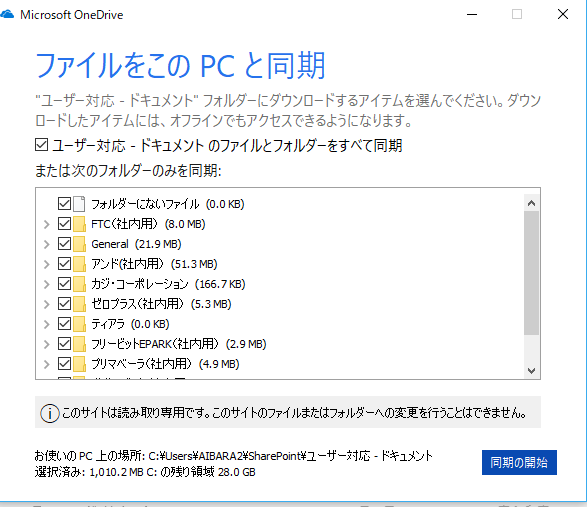The image size is (587, 507).
Task: Select プリマベーラ(社内用) (4.9 MB) text
Action: 165,364
